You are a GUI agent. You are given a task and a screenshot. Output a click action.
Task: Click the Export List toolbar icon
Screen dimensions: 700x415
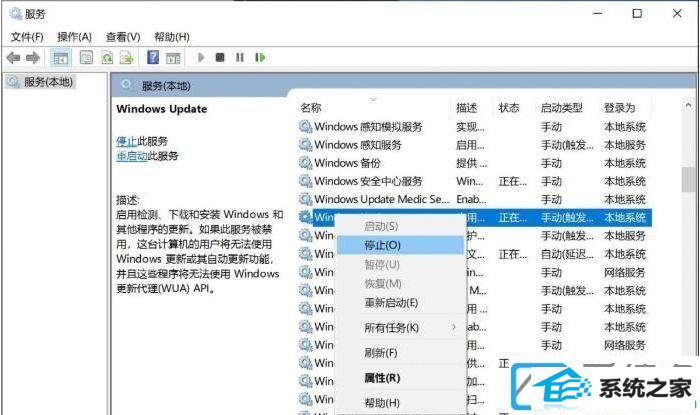point(127,58)
